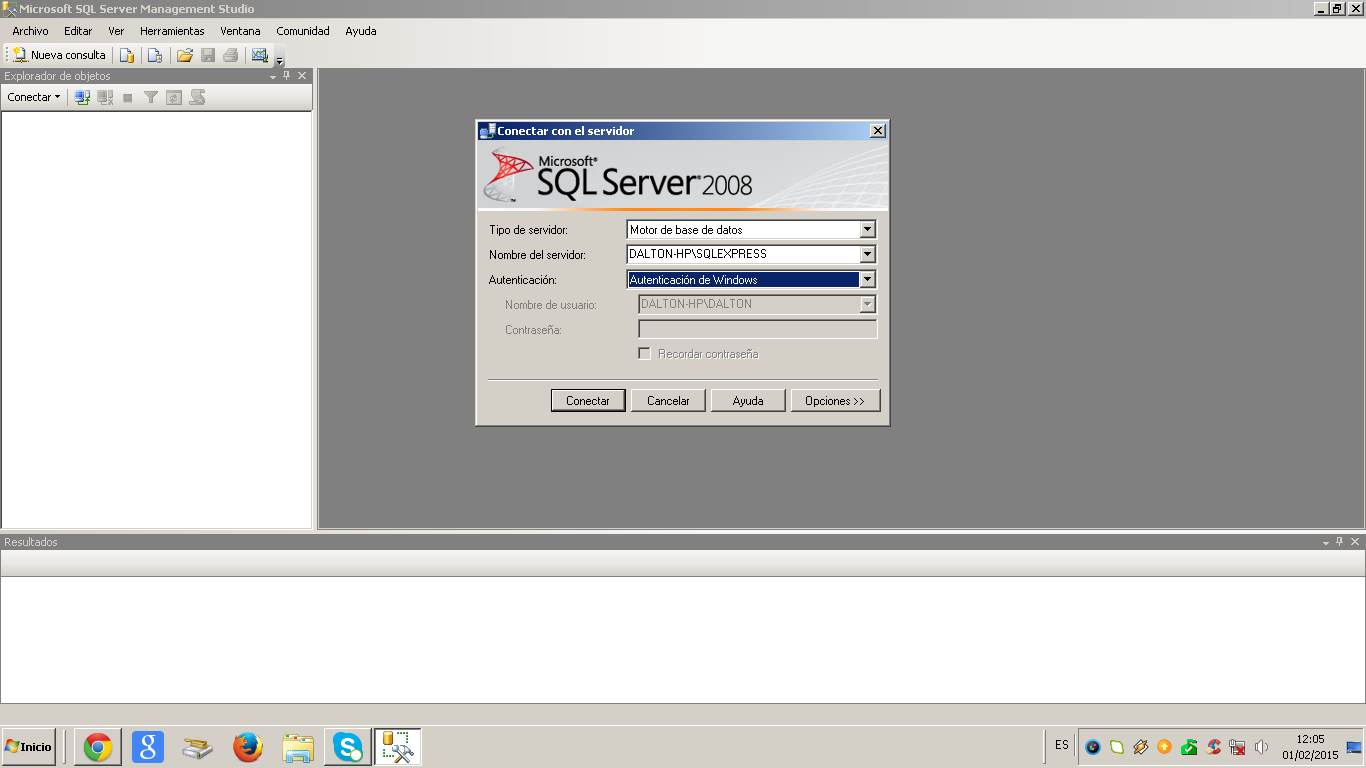The image size is (1366, 768).
Task: Click the CCleaner tray icon
Action: (1214, 747)
